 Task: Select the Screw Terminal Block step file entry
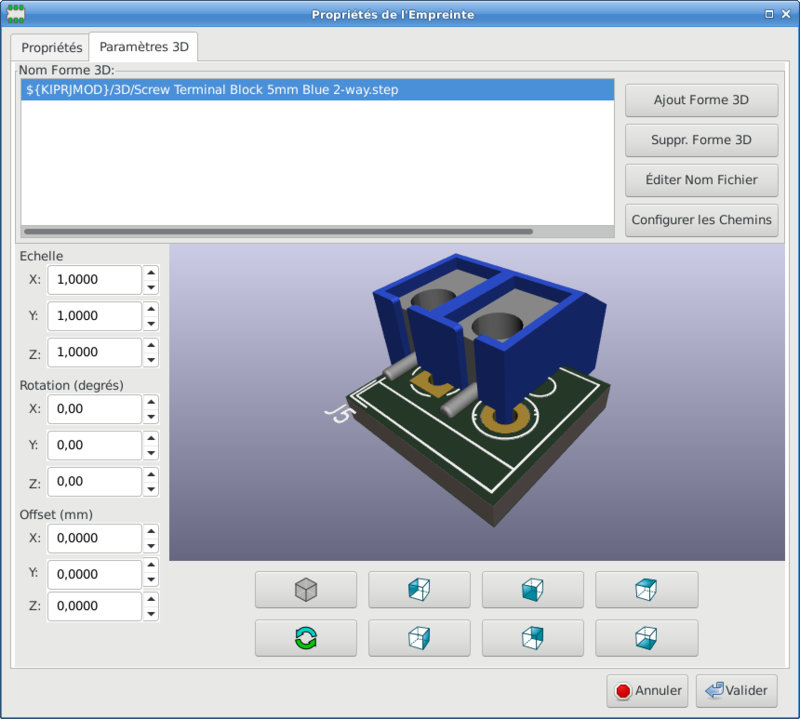[x=317, y=90]
